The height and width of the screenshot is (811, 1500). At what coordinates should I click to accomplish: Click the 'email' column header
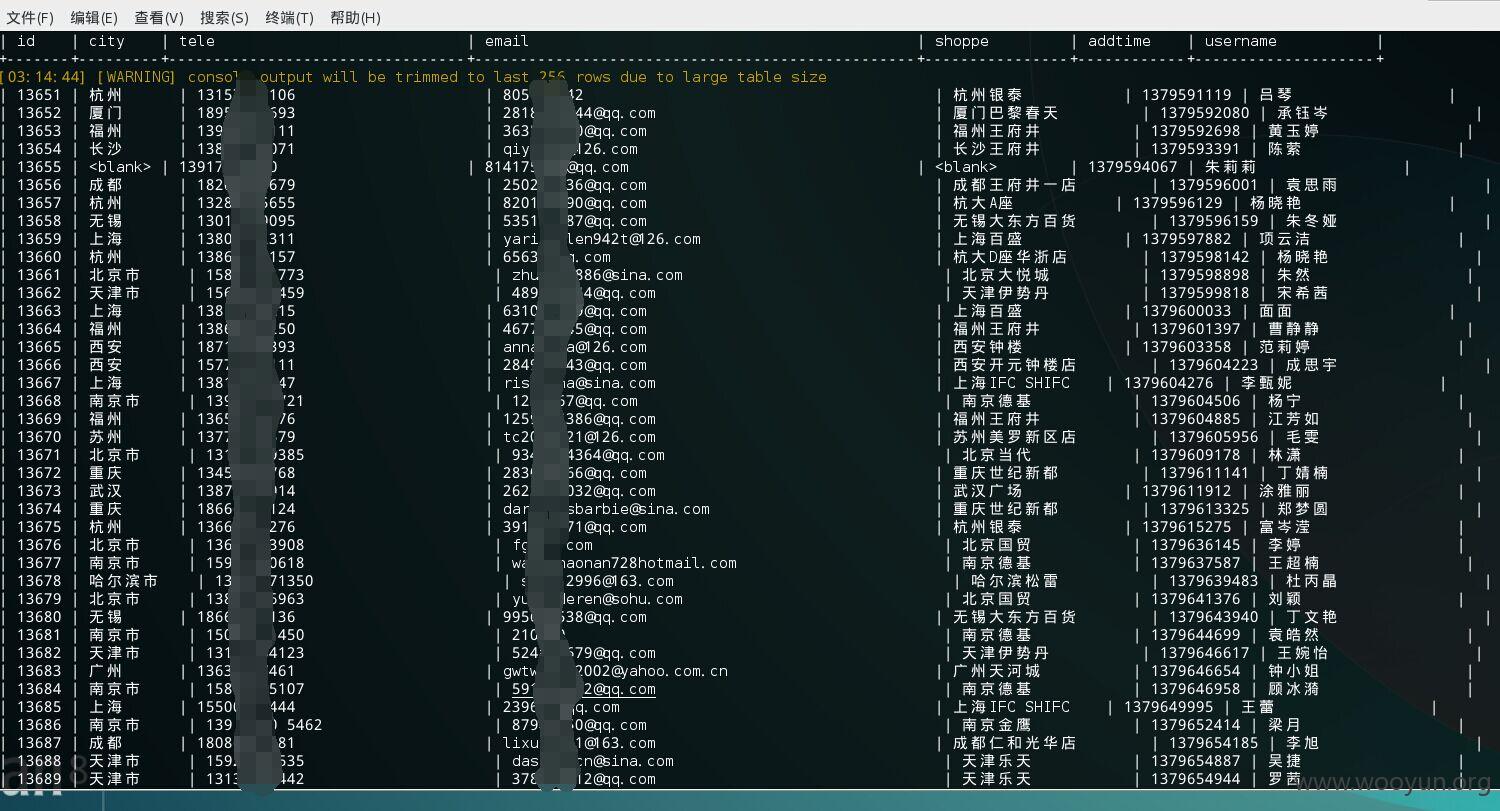pyautogui.click(x=507, y=41)
